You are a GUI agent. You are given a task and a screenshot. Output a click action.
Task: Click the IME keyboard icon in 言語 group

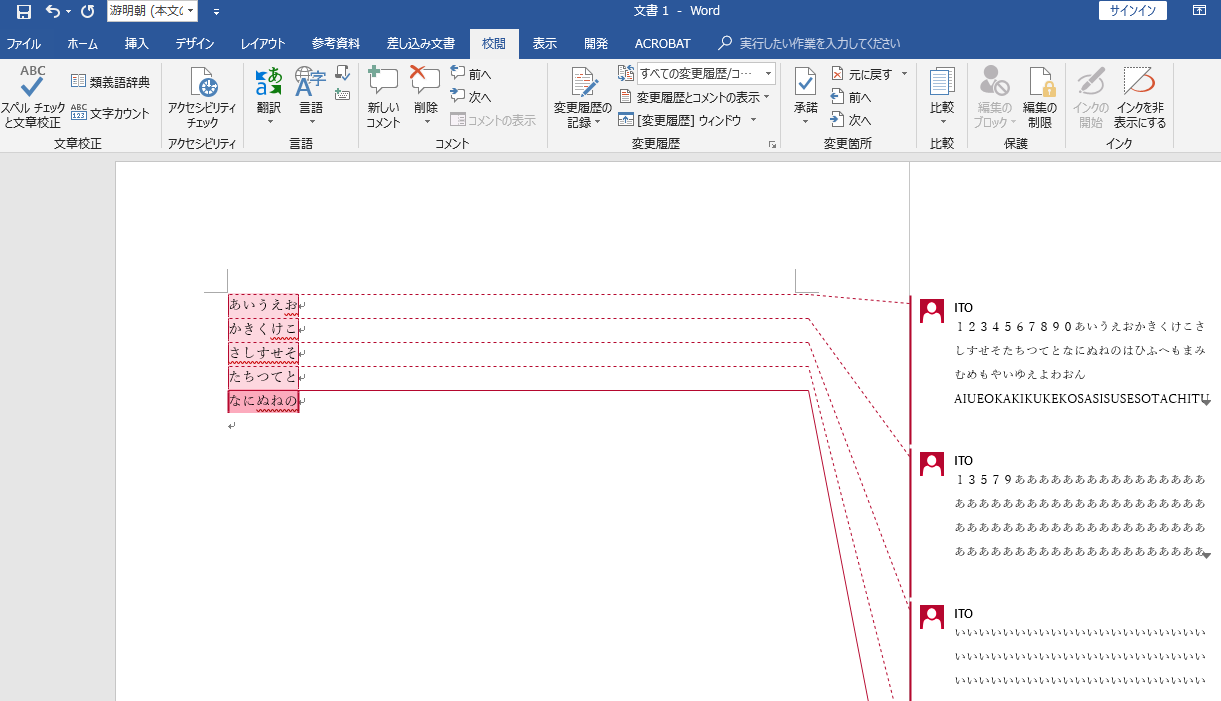click(x=343, y=95)
